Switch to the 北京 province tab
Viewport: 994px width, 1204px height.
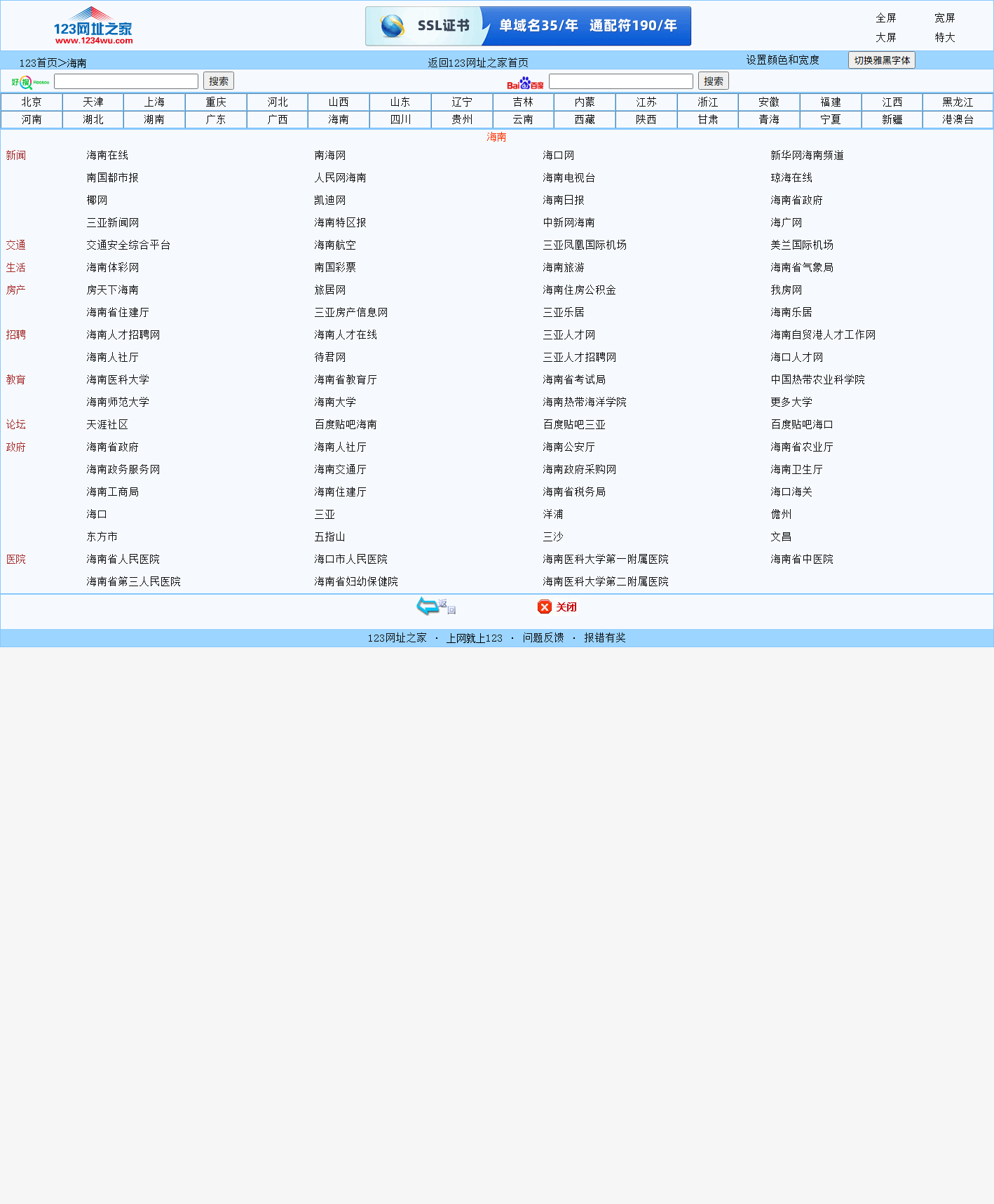coord(32,102)
